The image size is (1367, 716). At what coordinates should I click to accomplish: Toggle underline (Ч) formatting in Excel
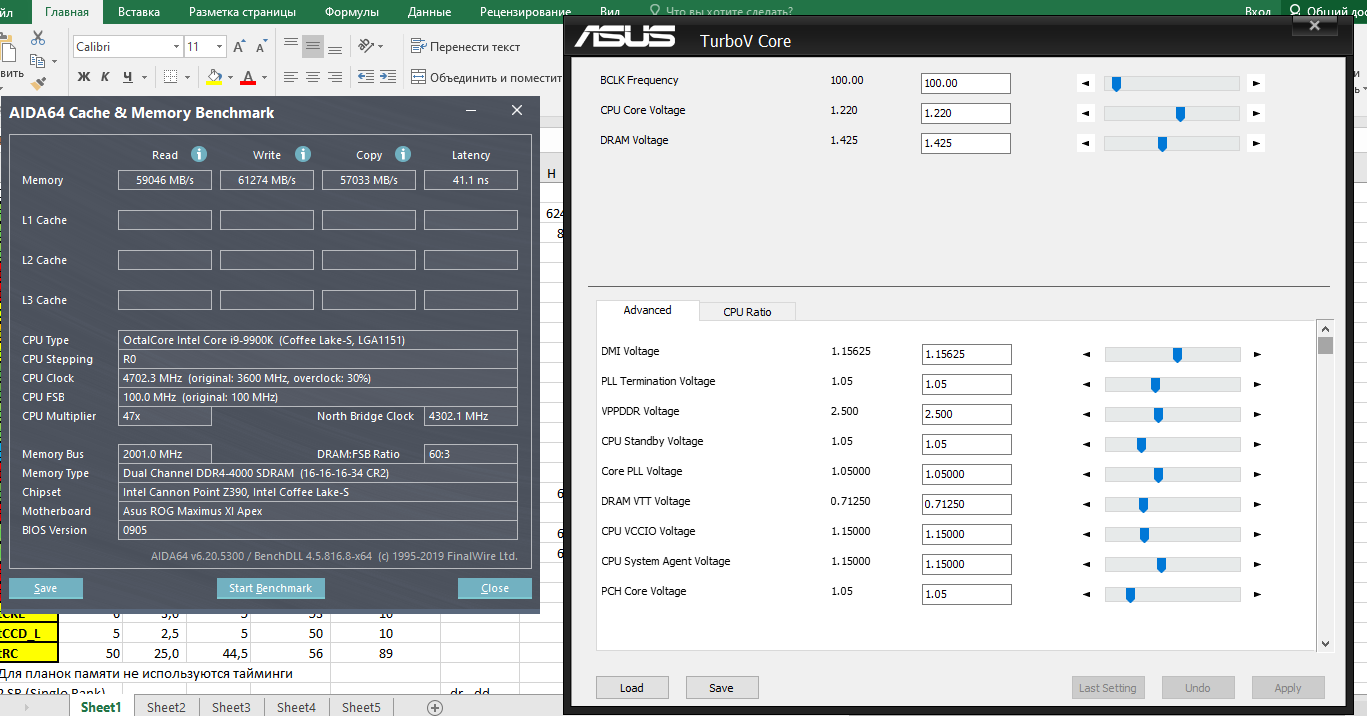tap(127, 77)
